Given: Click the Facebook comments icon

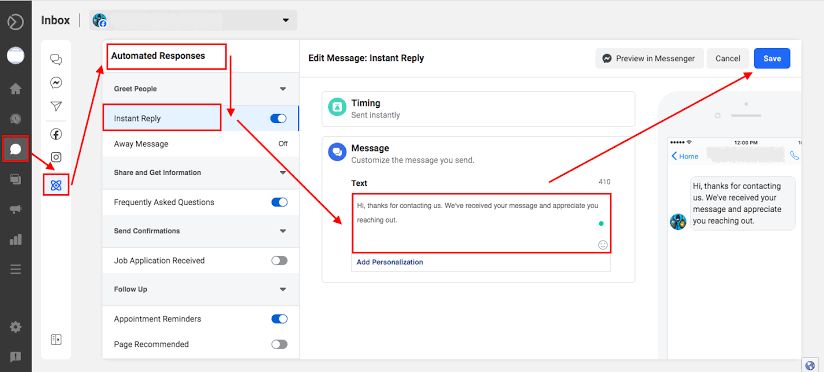Looking at the screenshot, I should coord(56,134).
